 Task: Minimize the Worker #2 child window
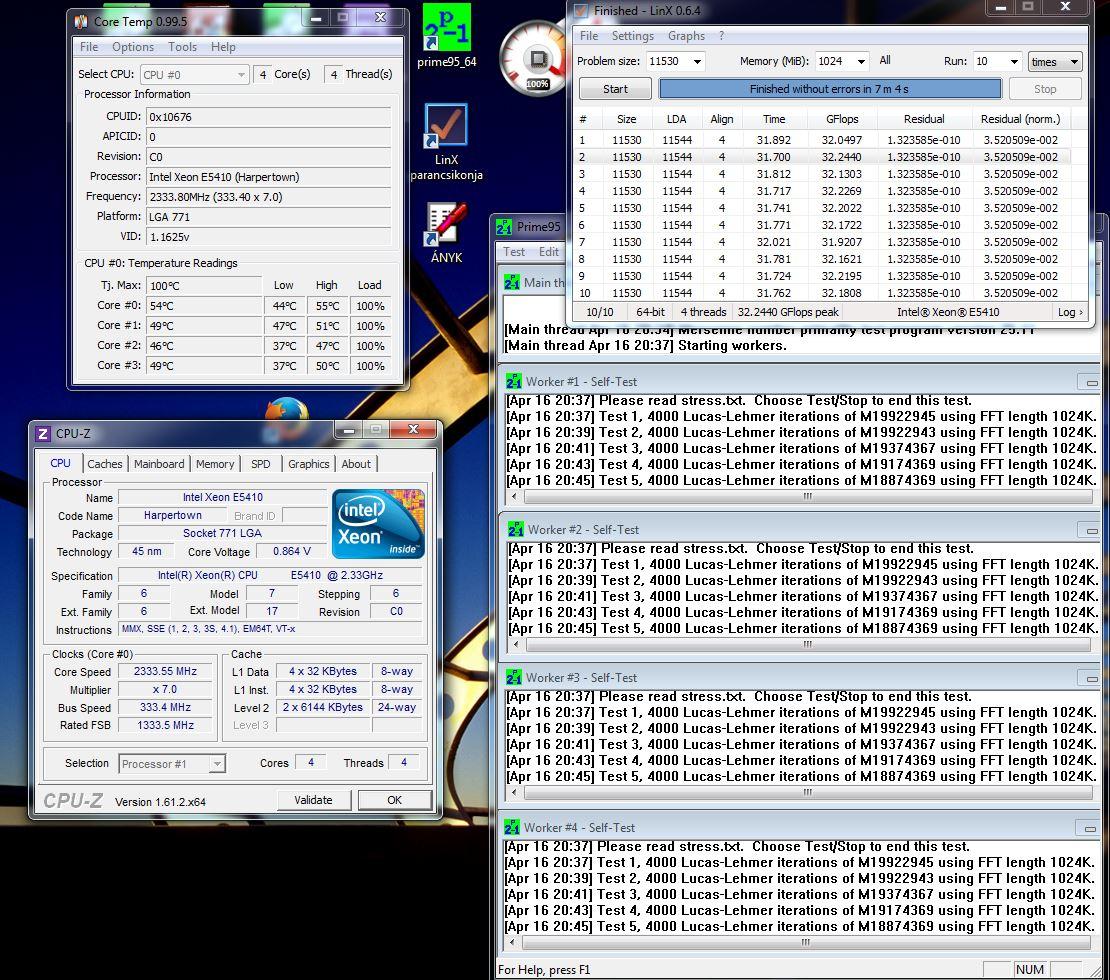(x=1091, y=530)
